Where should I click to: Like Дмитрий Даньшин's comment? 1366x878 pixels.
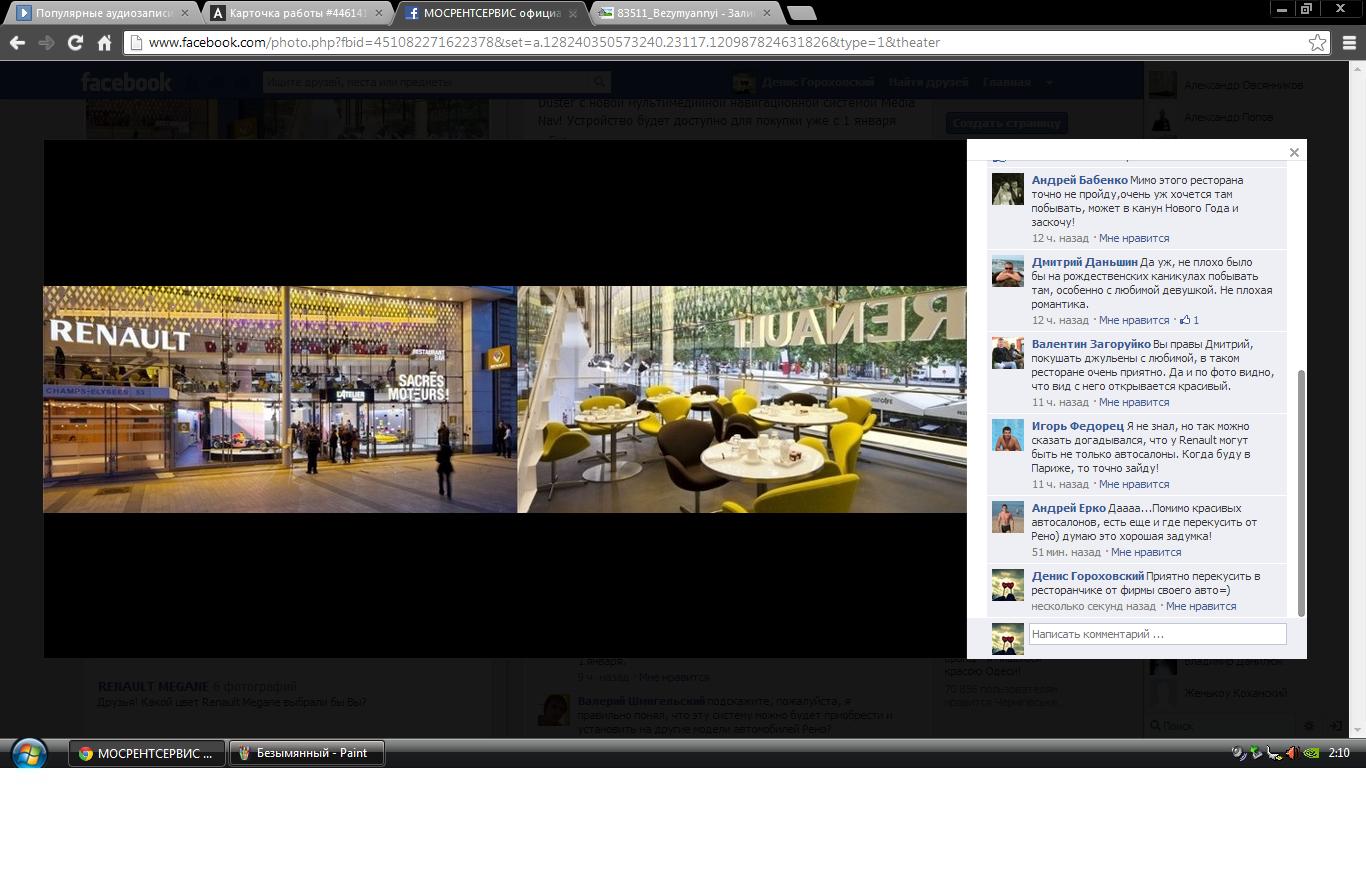(1133, 320)
